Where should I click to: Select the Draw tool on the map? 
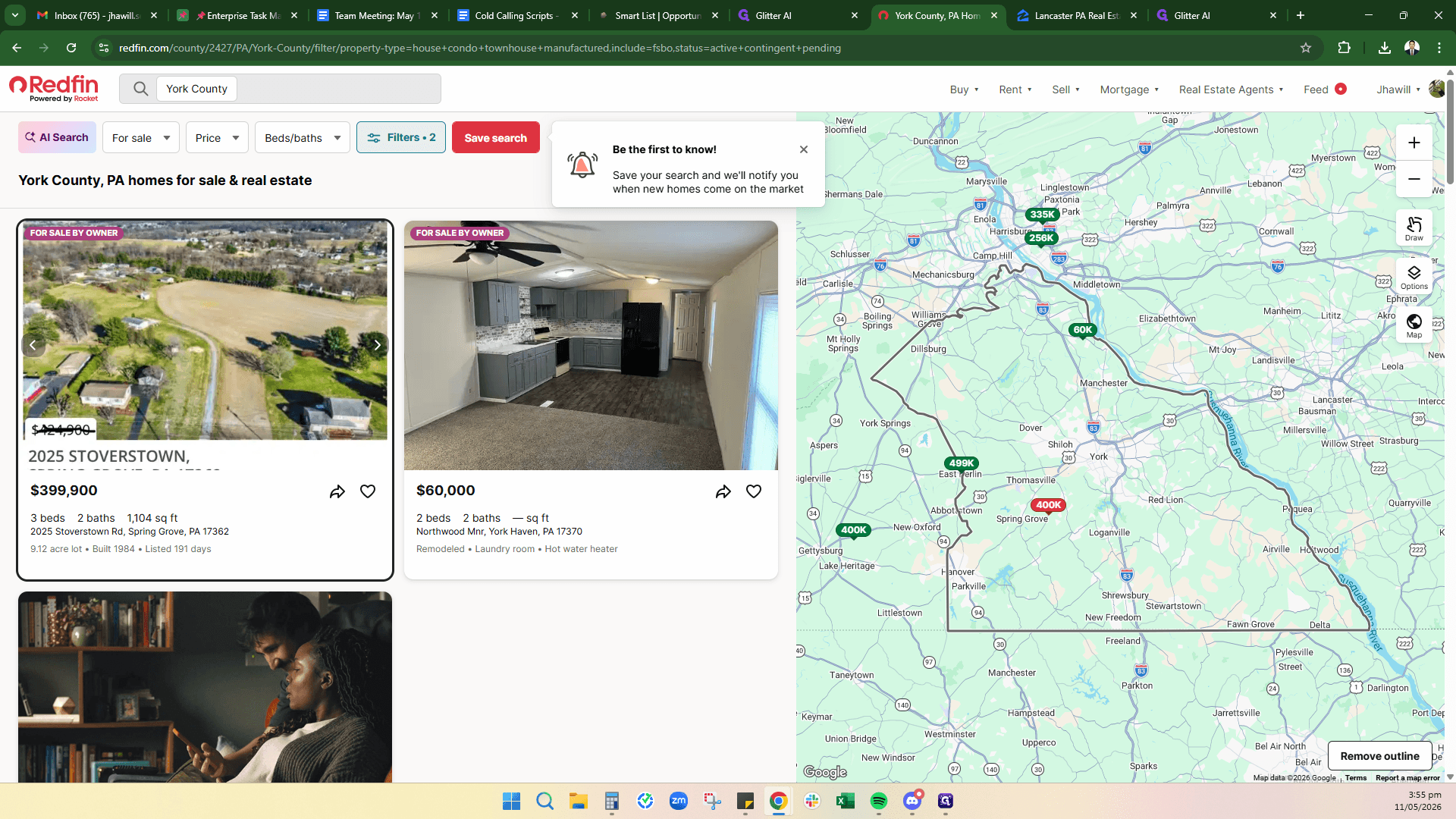(1414, 228)
